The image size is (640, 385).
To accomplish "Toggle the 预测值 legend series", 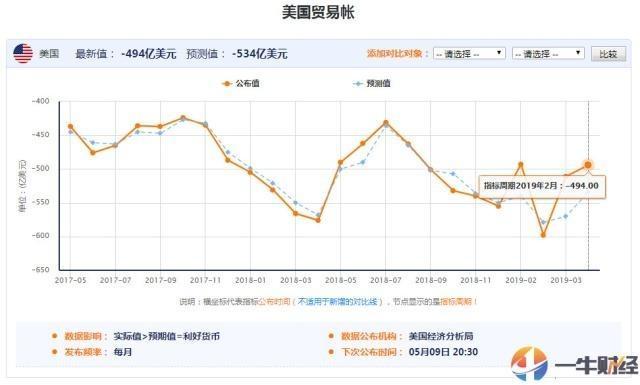I will click(372, 83).
